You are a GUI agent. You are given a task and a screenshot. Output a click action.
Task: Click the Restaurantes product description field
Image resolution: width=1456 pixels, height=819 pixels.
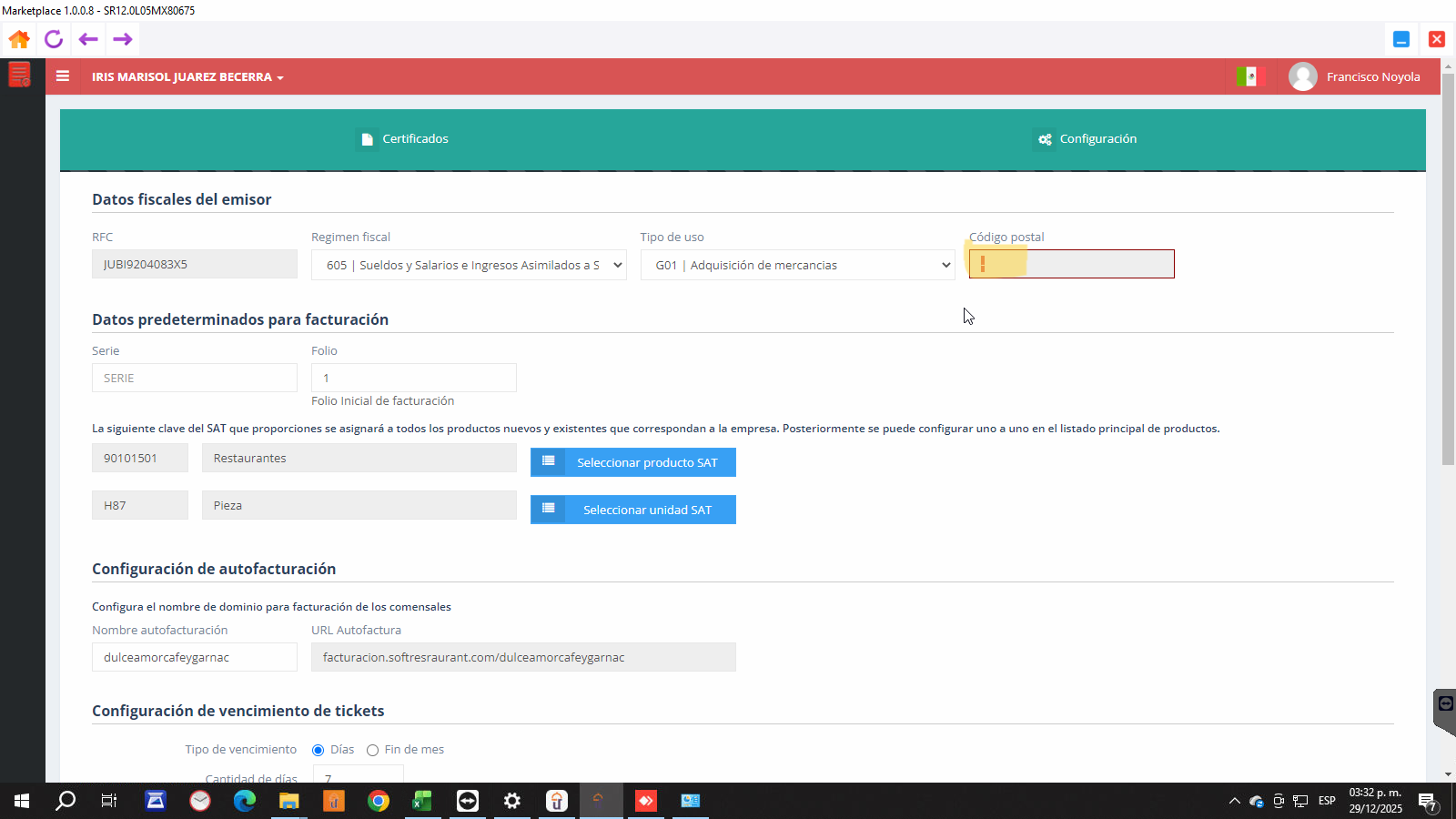[x=359, y=458]
